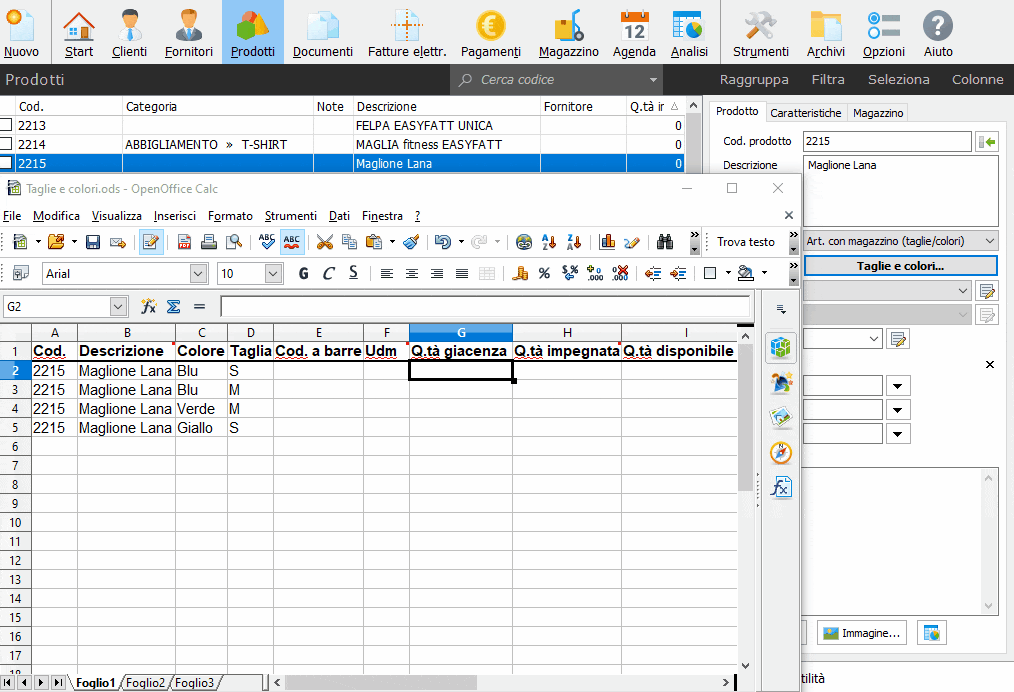Open font name dropdown showing Arial
The height and width of the screenshot is (692, 1014).
pyautogui.click(x=199, y=274)
